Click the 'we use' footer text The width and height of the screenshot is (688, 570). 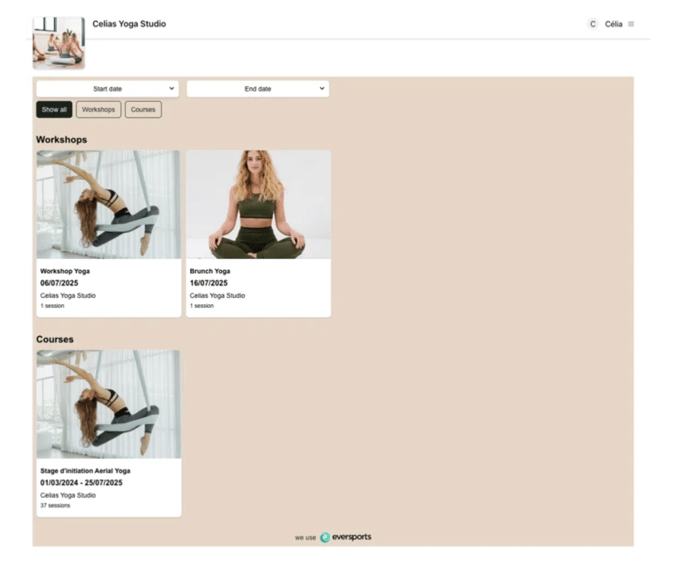click(x=305, y=538)
